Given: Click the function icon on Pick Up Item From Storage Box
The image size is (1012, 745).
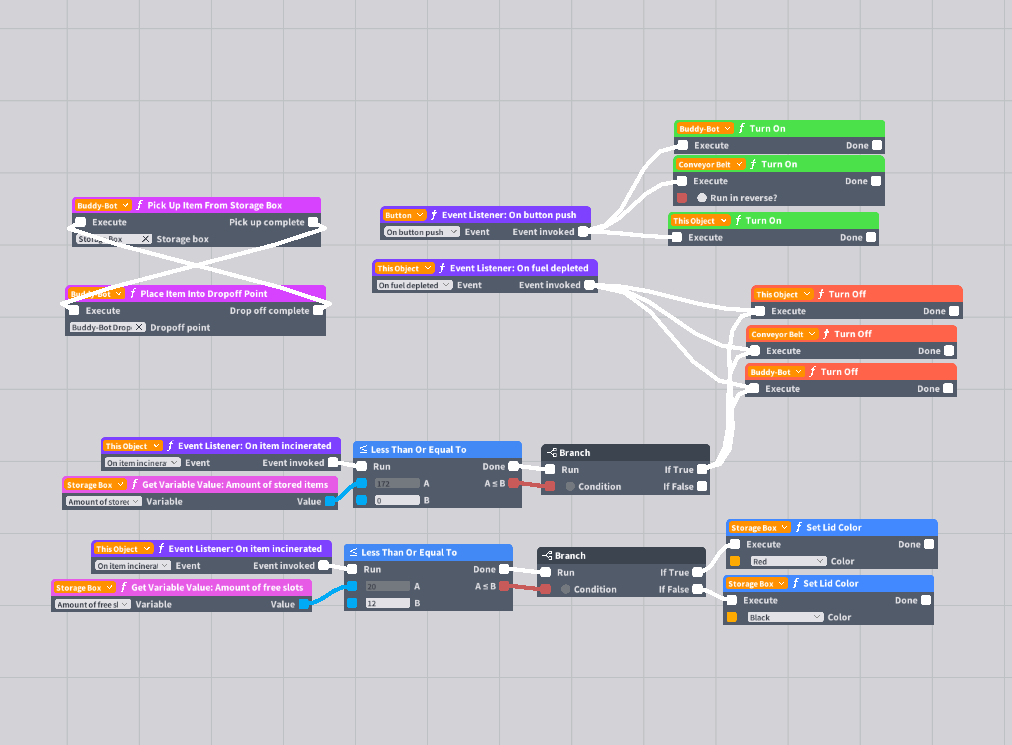Looking at the screenshot, I should (139, 205).
